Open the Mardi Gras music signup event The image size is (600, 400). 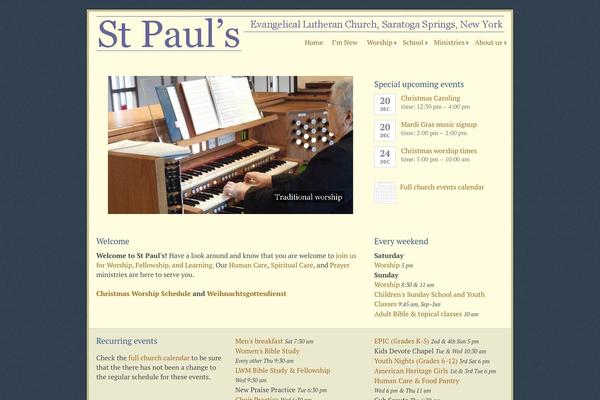[x=439, y=124]
